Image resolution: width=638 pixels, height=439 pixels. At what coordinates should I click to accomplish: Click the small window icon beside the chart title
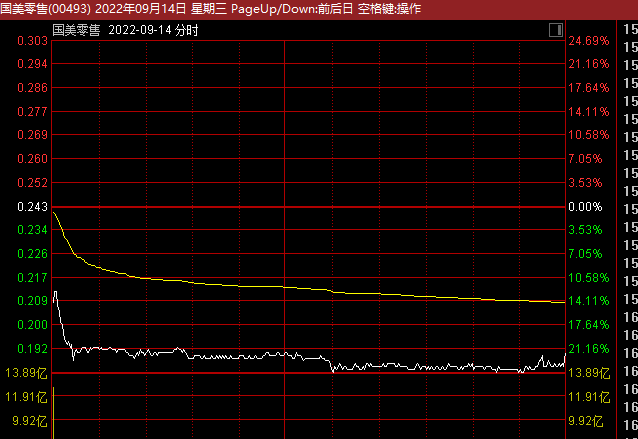555,31
